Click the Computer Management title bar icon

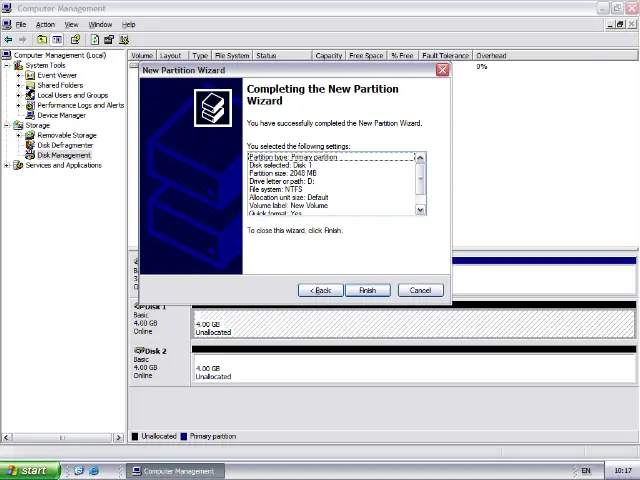coord(7,8)
